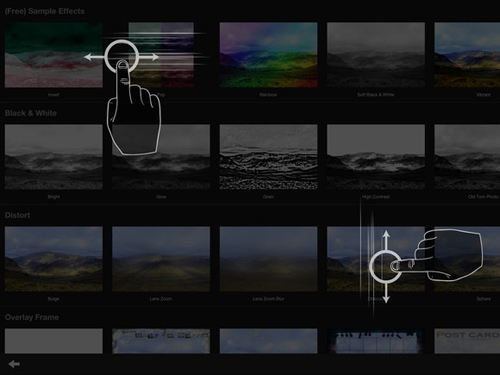500x375 pixels.
Task: Tap the back arrow icon
Action: (14, 364)
